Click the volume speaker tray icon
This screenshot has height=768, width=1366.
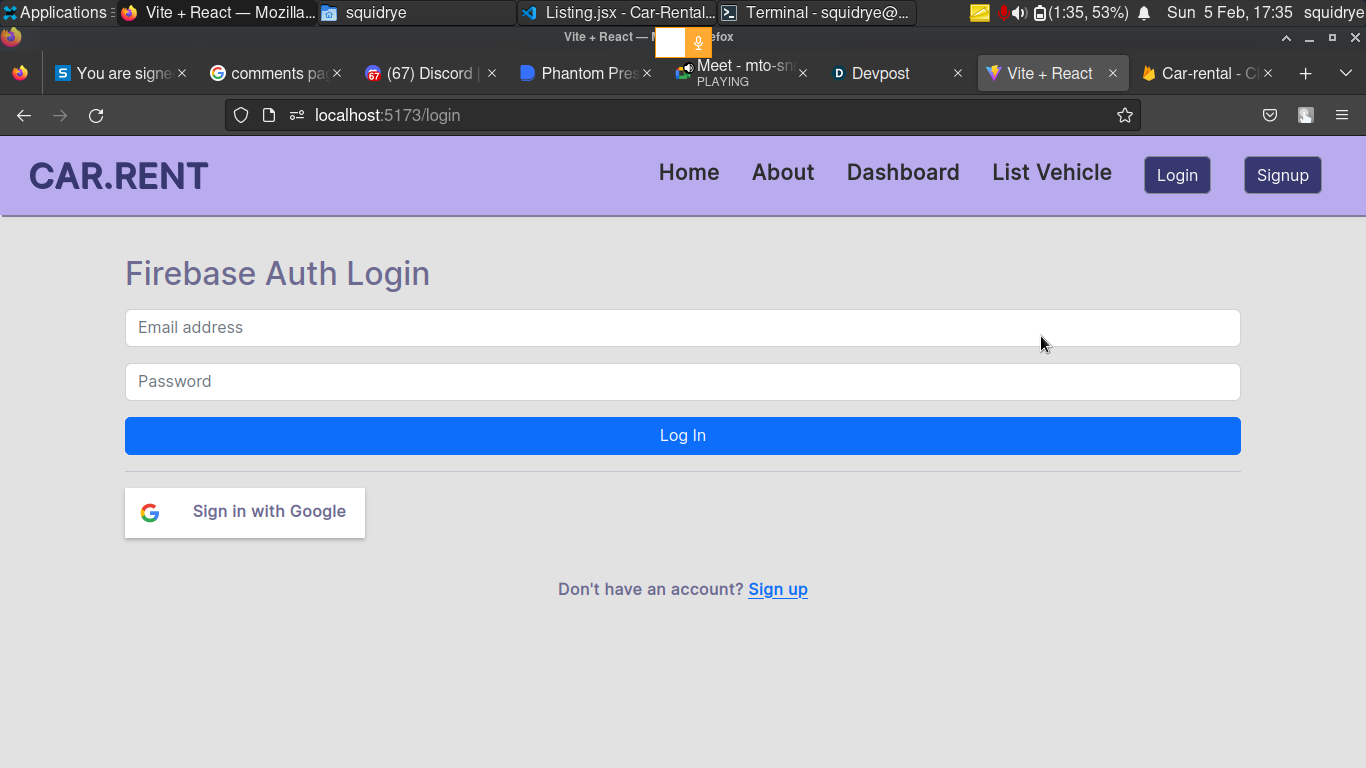coord(1019,13)
